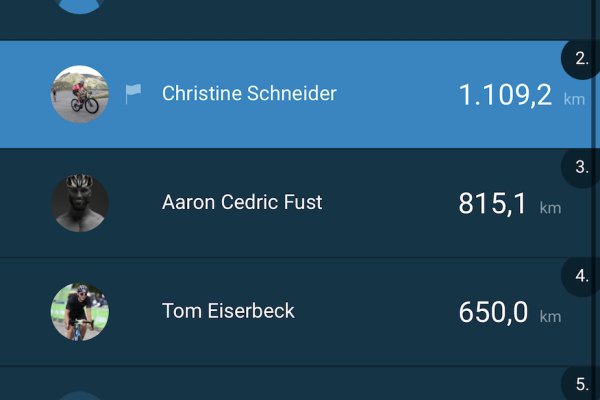The width and height of the screenshot is (600, 400).
Task: Click the rank 5 badge
Action: (x=582, y=384)
